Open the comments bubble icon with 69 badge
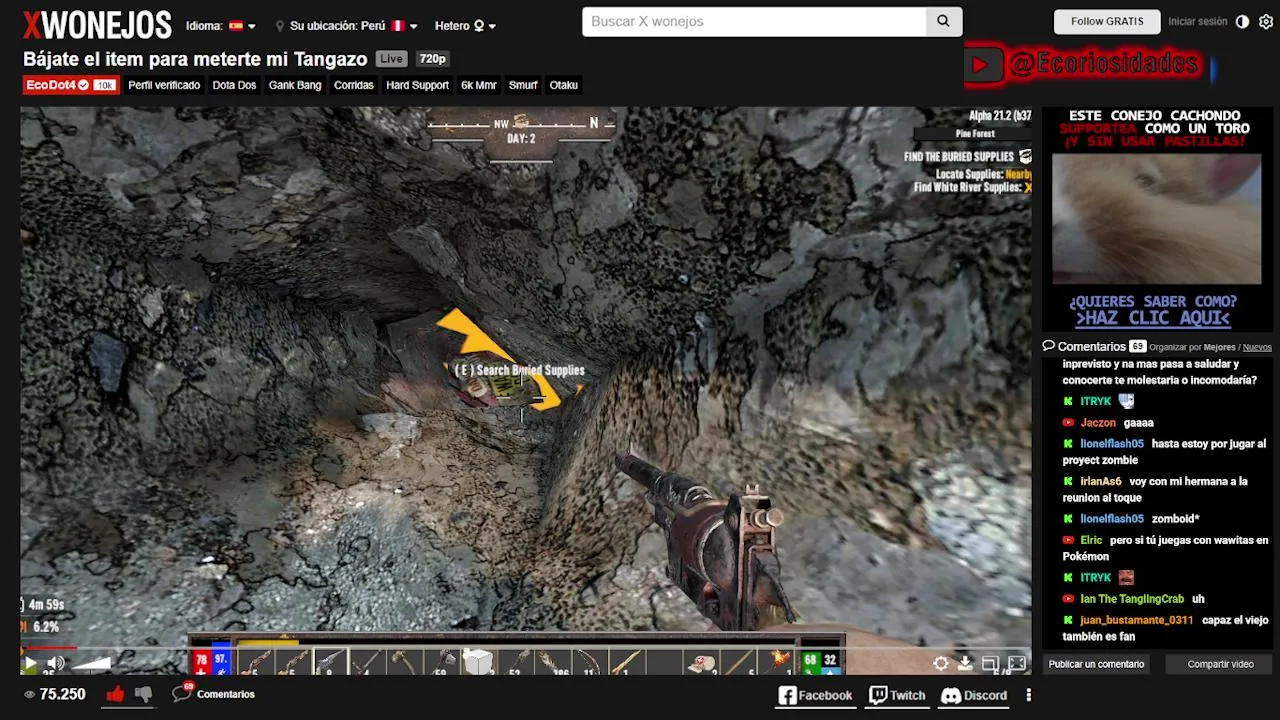 182,692
